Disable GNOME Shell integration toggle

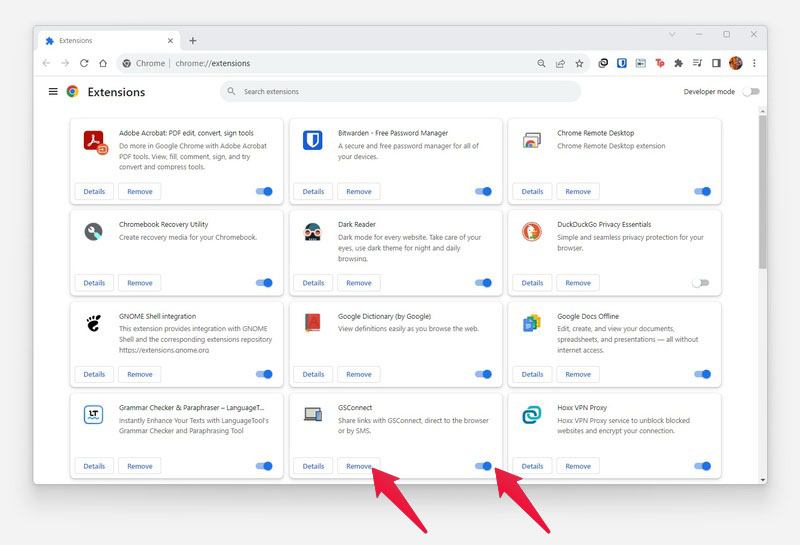point(264,374)
